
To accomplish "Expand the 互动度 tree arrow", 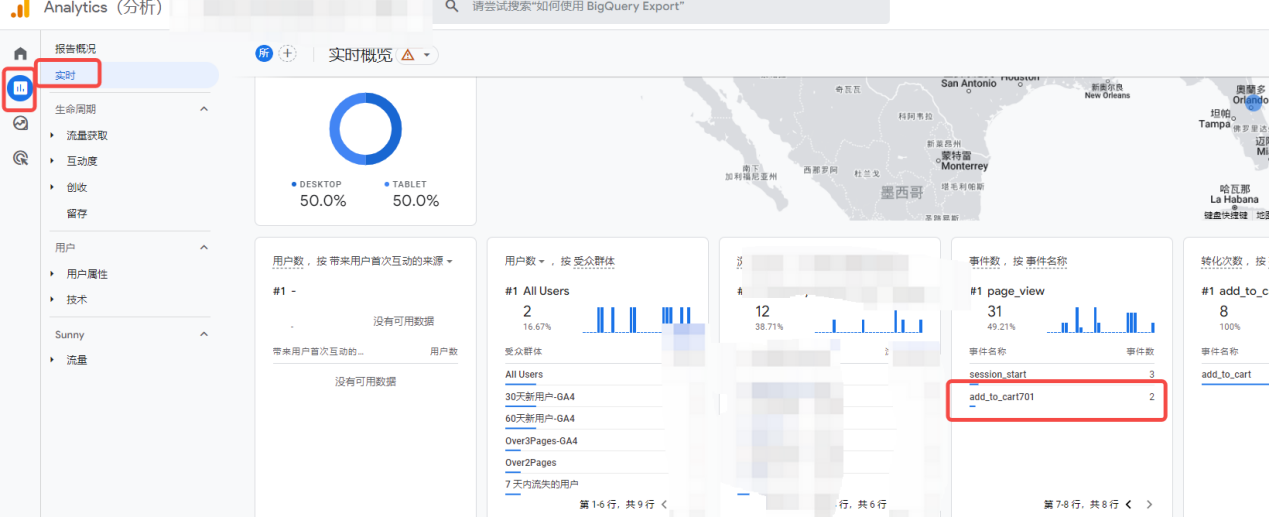I will click(x=53, y=161).
